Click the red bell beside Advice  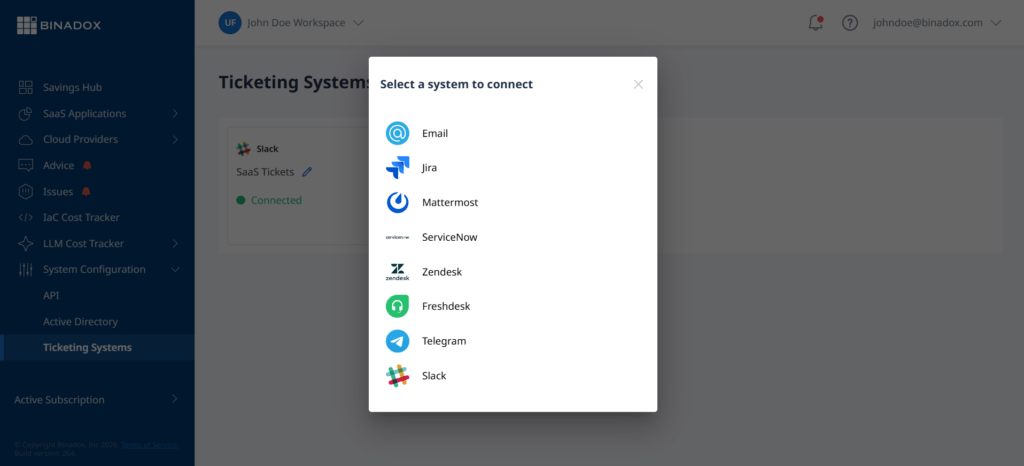pos(87,166)
